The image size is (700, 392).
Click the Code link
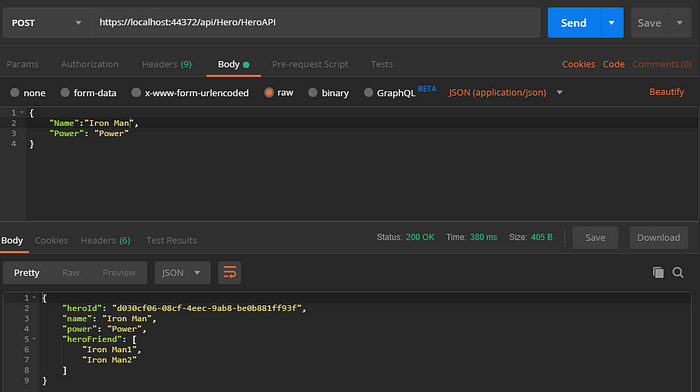coord(613,64)
